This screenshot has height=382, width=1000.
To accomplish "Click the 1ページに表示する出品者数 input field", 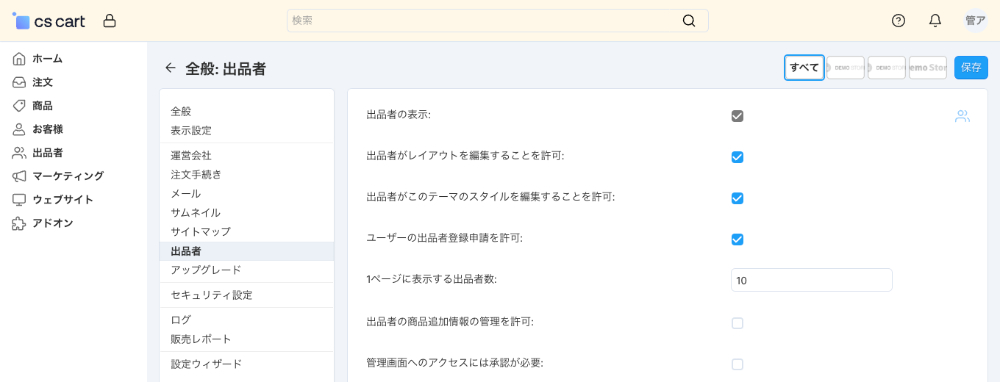I will click(x=811, y=280).
